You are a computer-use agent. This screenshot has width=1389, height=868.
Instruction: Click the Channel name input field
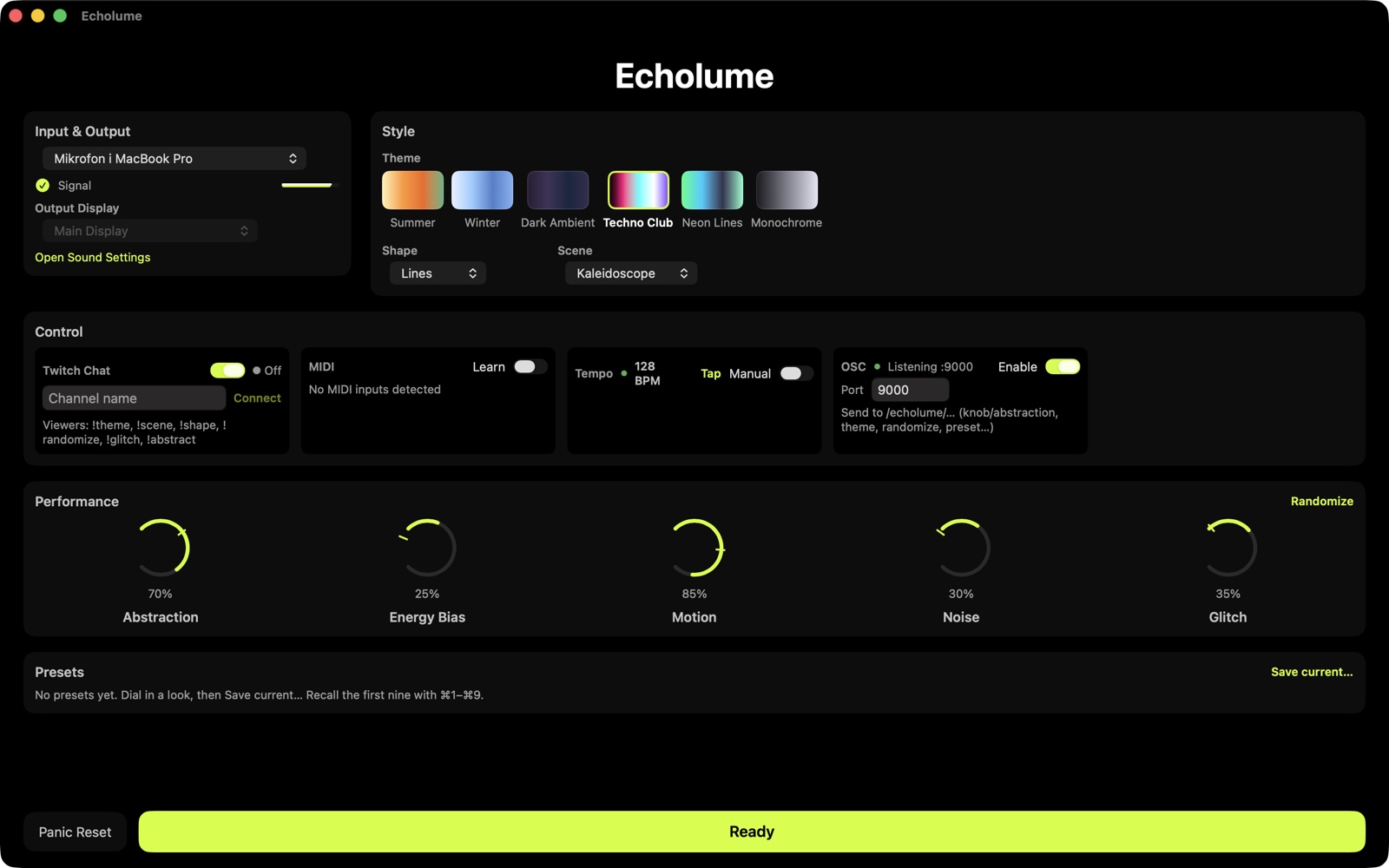134,398
